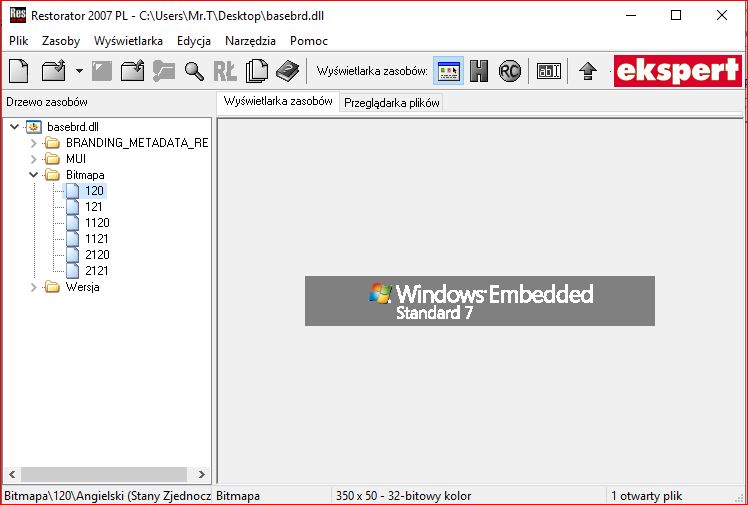Click the Save As folder toolbar icon
Screen dimensions: 748x505
(132, 72)
